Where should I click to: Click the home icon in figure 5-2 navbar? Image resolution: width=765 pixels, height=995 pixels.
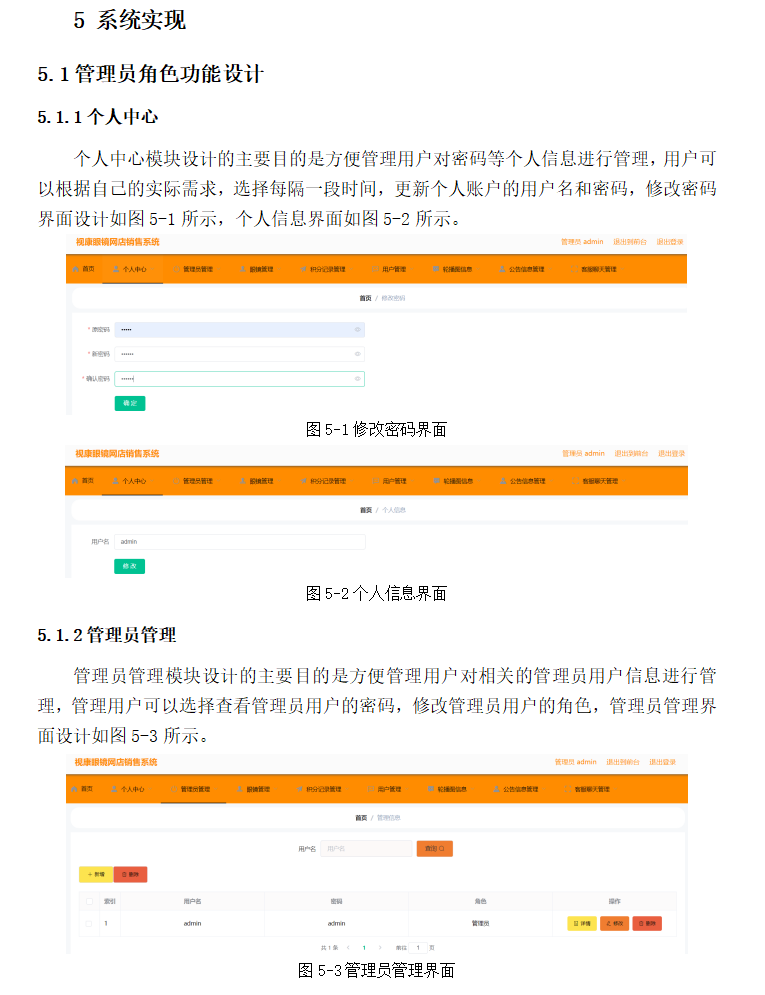pos(75,481)
